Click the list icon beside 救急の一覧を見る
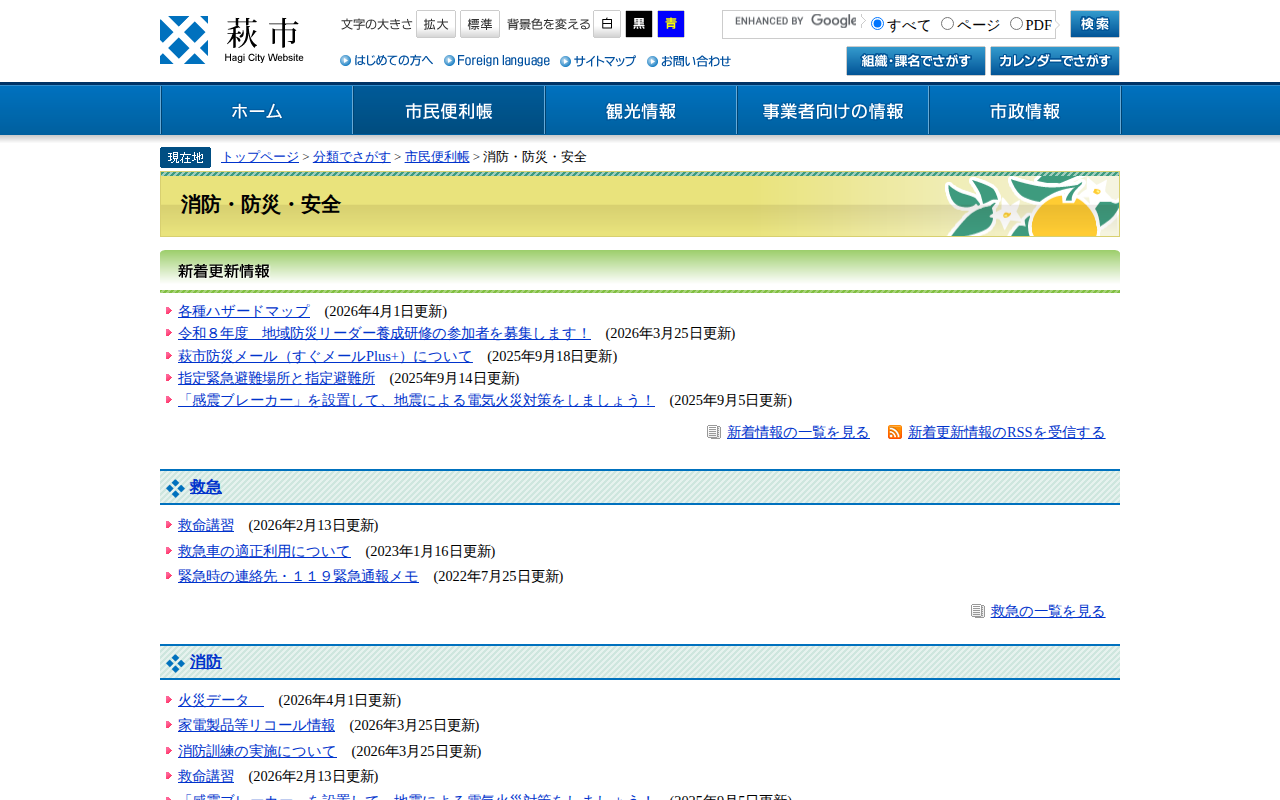The height and width of the screenshot is (800, 1280). point(978,611)
